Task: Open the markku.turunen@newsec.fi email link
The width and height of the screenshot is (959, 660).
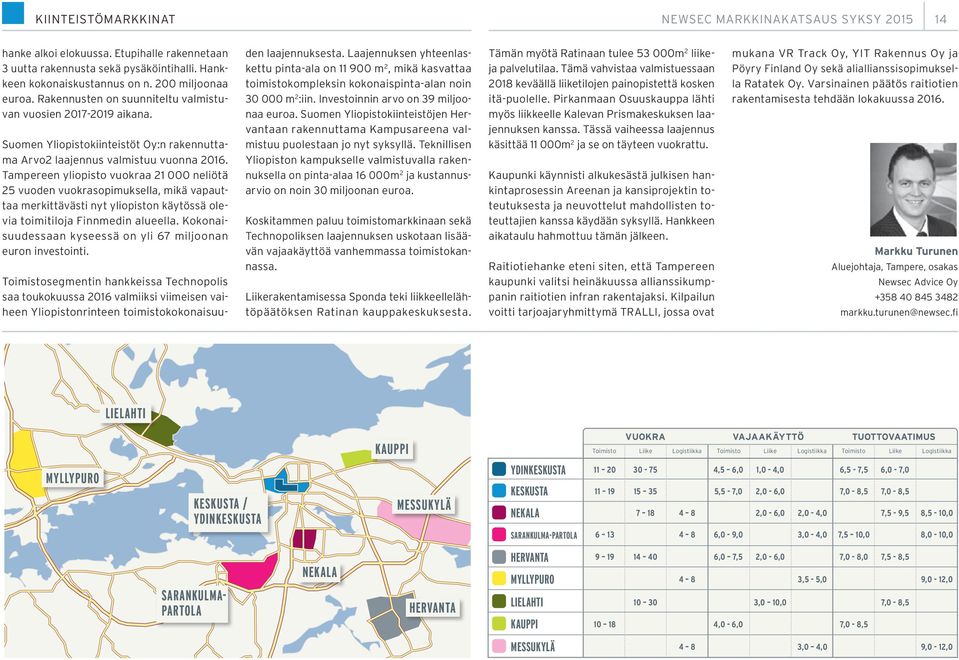Action: (x=898, y=313)
